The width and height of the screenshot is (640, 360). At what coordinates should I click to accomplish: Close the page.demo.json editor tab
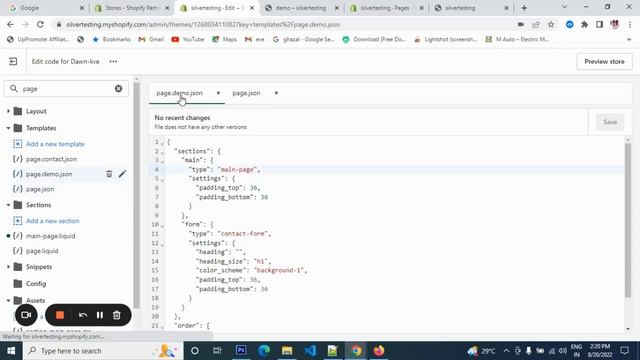coord(218,93)
